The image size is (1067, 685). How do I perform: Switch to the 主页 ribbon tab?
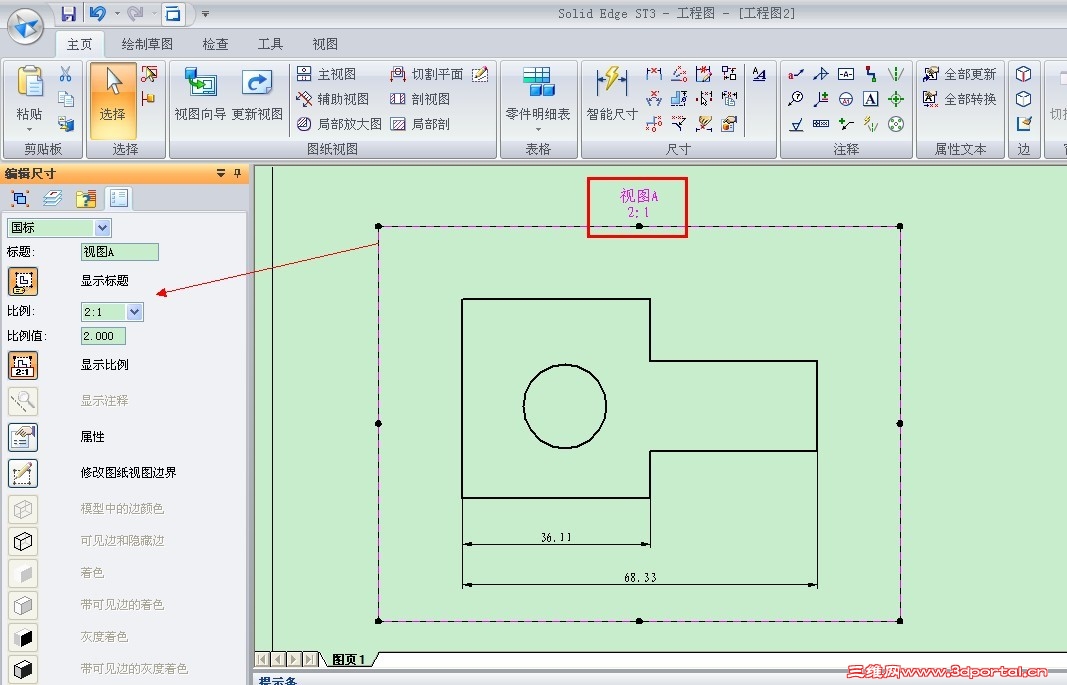point(79,44)
